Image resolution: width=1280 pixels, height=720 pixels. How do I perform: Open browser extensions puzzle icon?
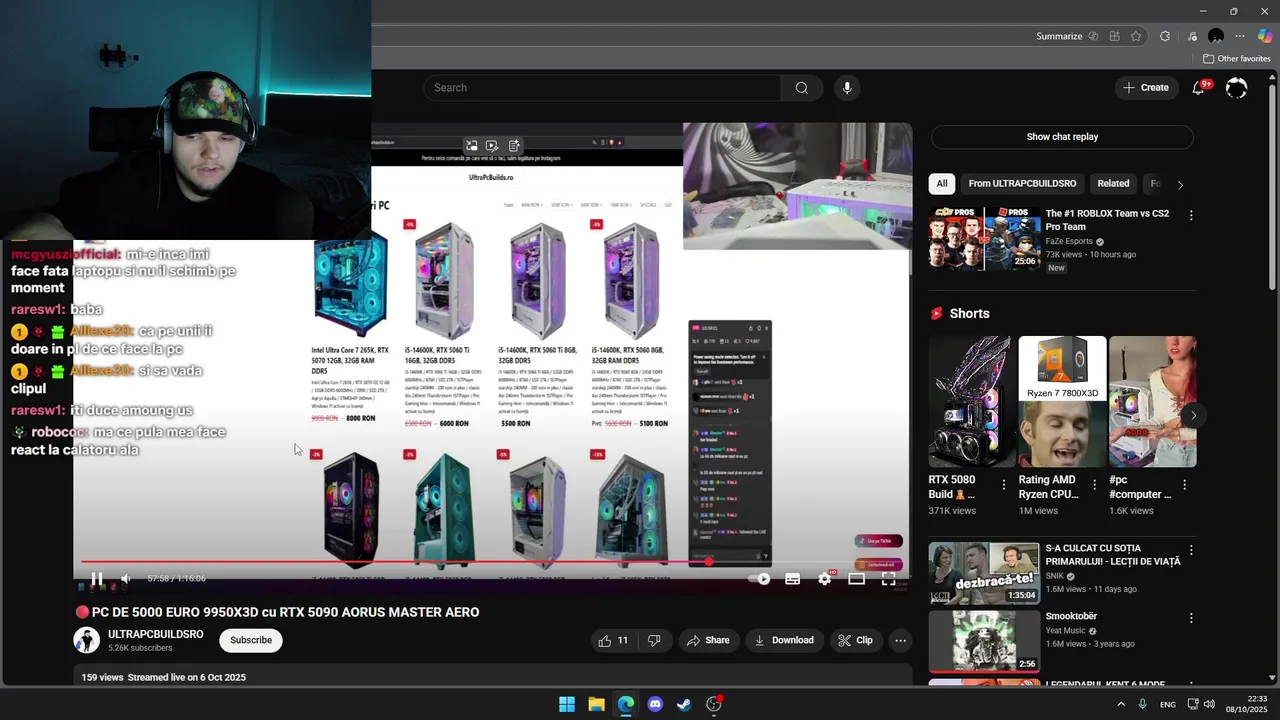point(1165,36)
